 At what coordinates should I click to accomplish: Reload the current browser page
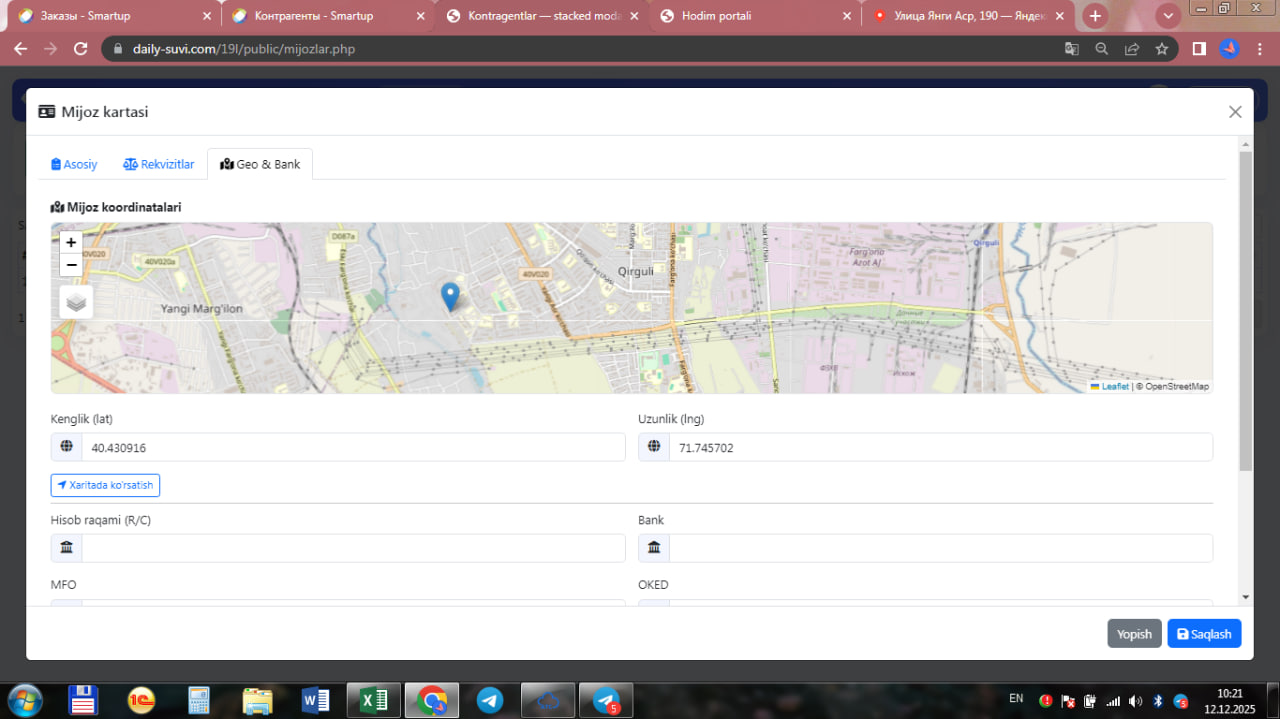coord(82,49)
